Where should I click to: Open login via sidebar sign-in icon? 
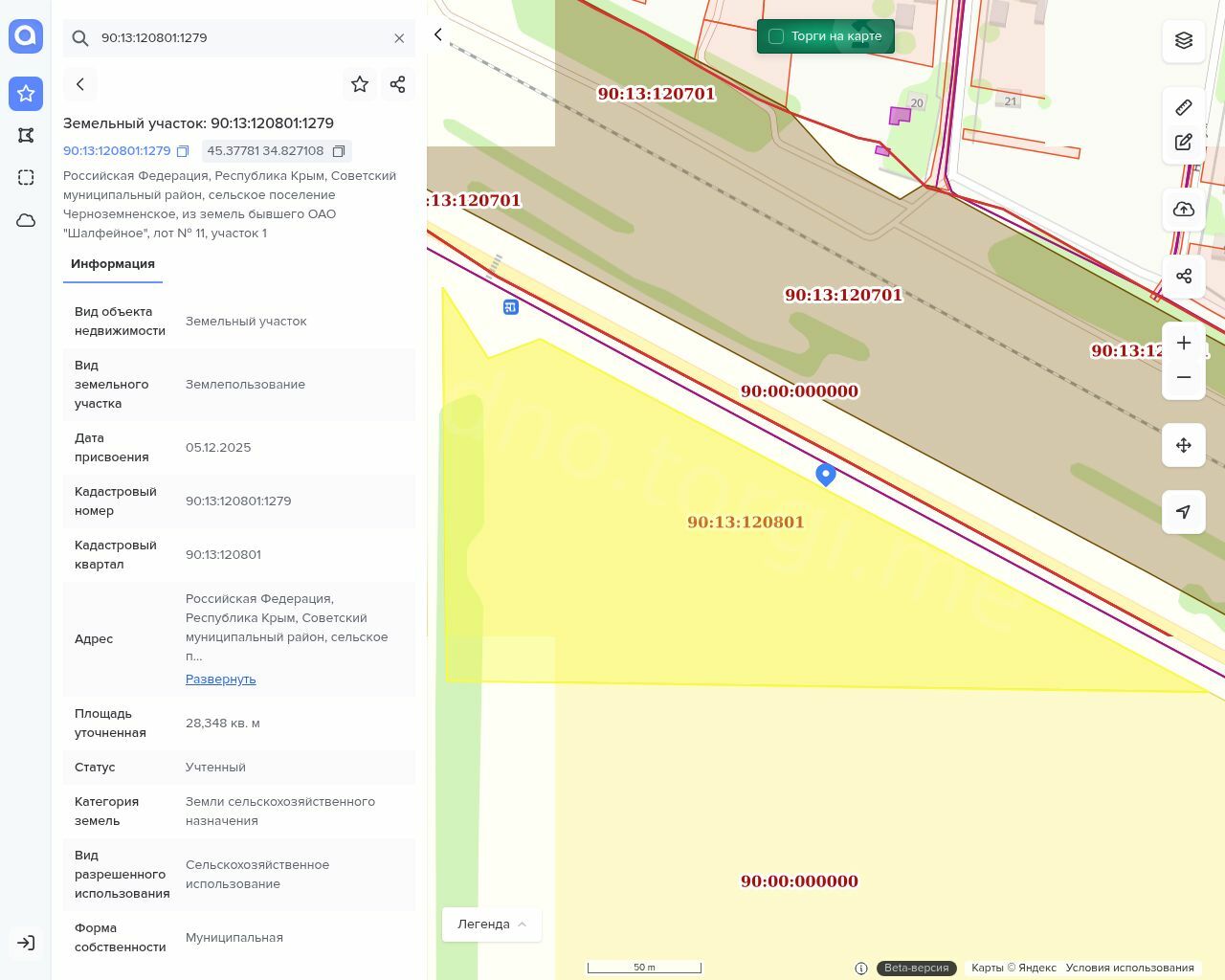coord(26,943)
